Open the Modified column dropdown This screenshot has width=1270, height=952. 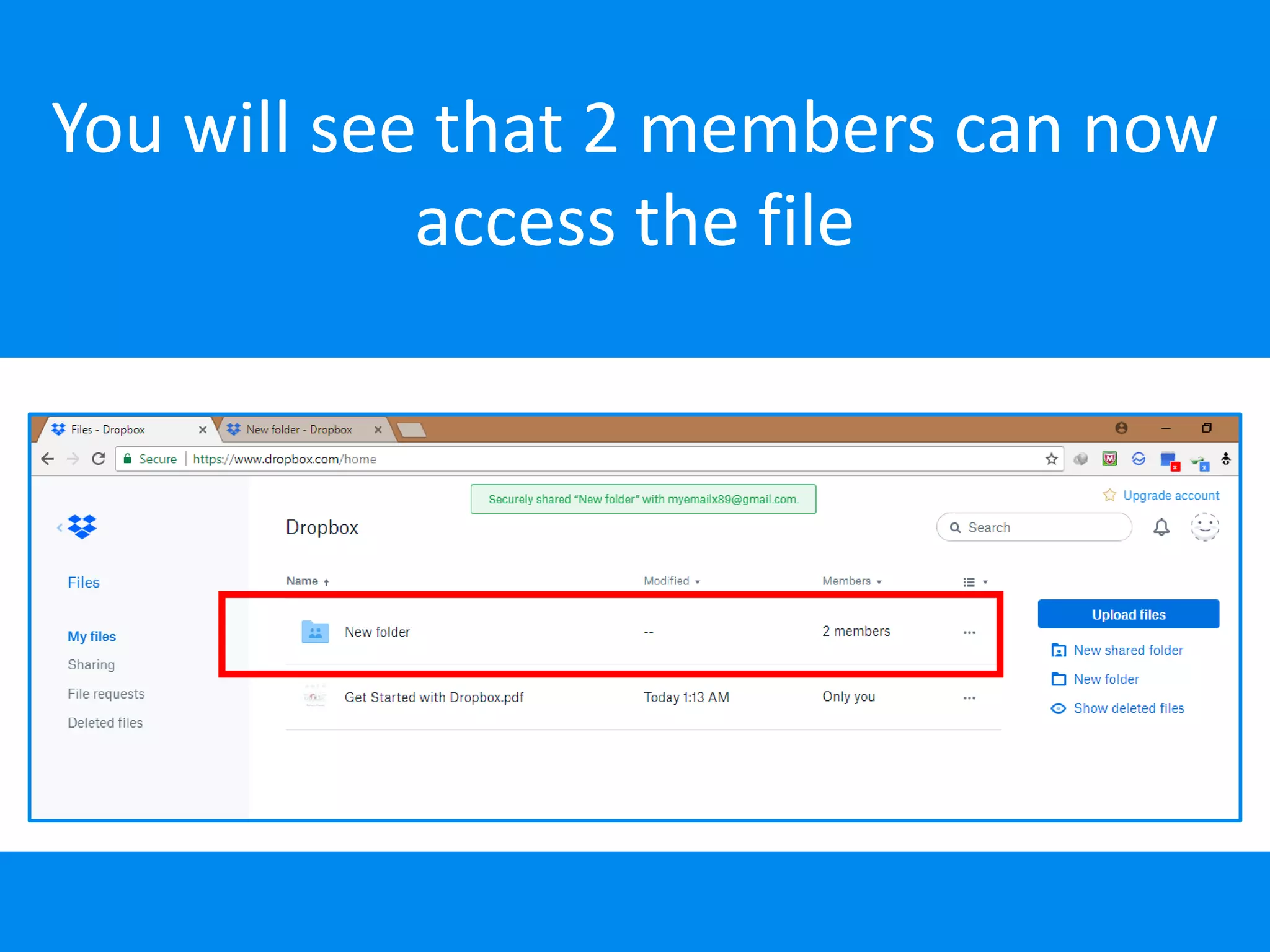click(x=672, y=581)
